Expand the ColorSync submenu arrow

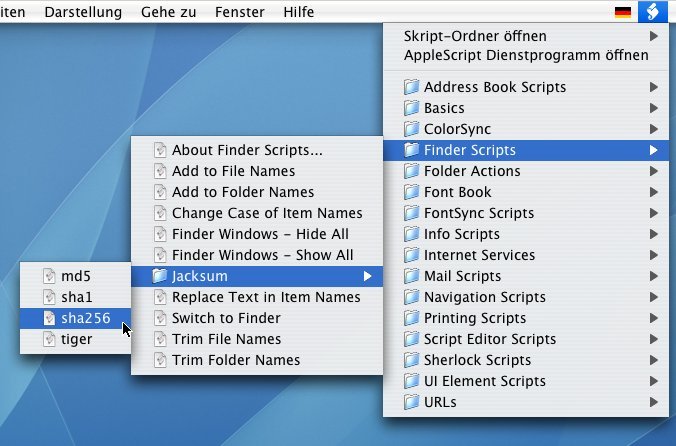[654, 129]
